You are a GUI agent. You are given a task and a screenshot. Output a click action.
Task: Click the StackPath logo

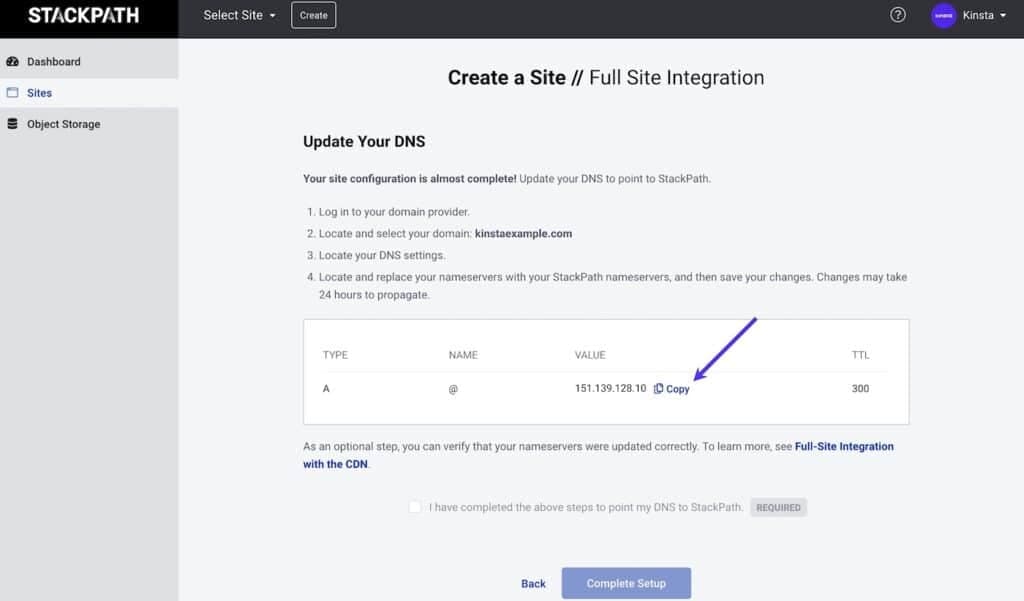[x=83, y=16]
